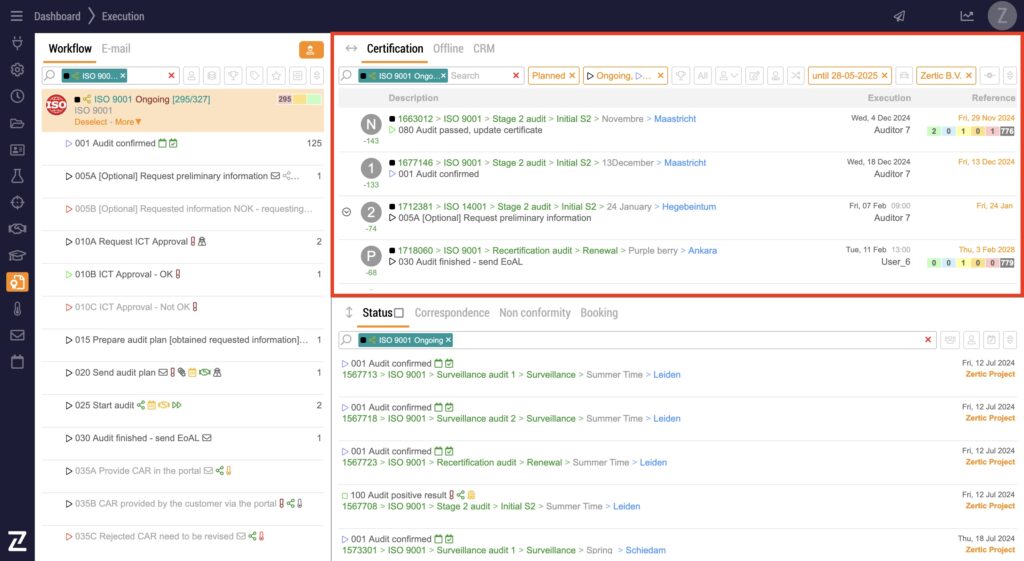
Task: Switch to the Offline tab
Action: coord(448,49)
